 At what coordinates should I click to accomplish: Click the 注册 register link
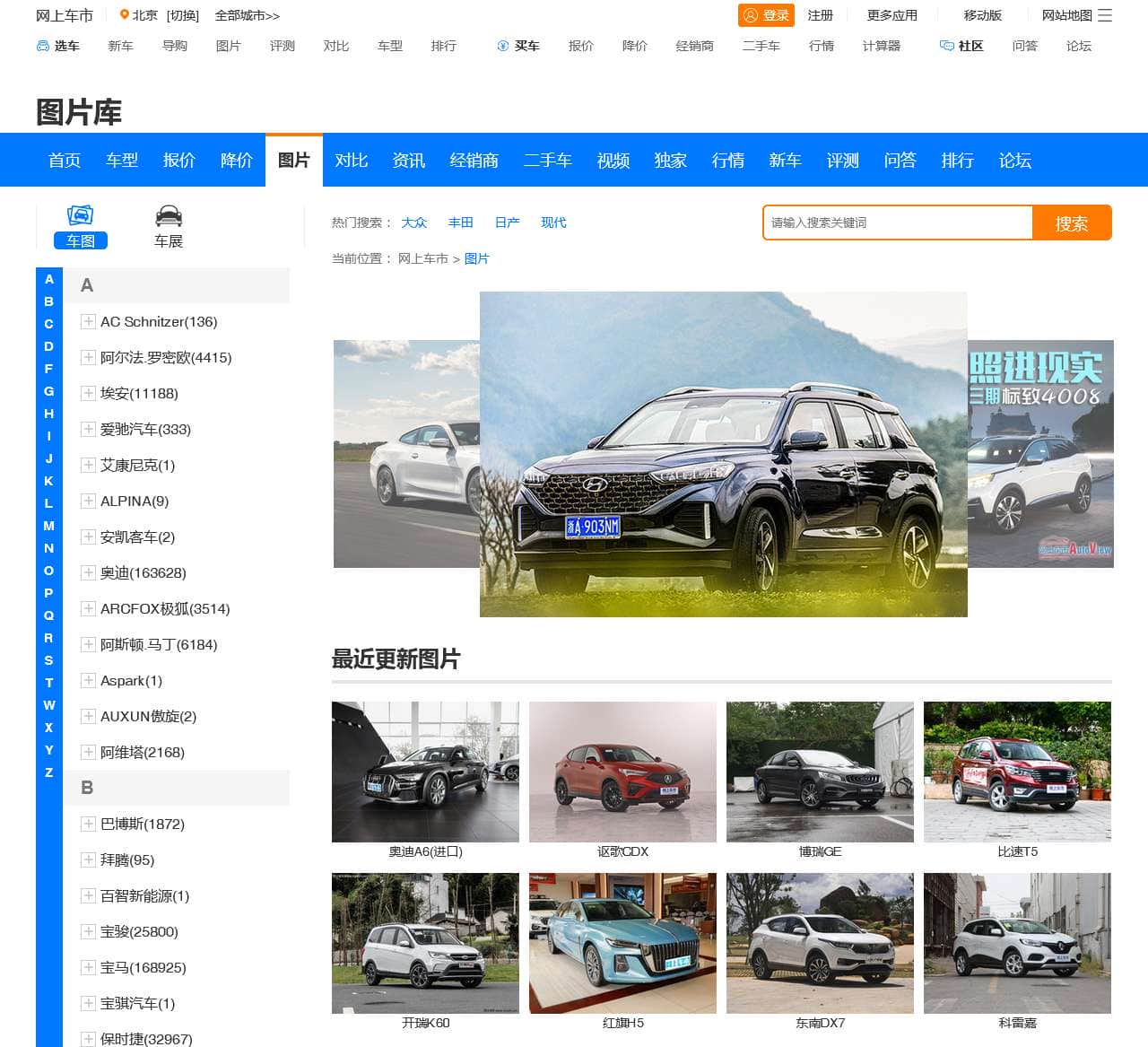[x=820, y=15]
